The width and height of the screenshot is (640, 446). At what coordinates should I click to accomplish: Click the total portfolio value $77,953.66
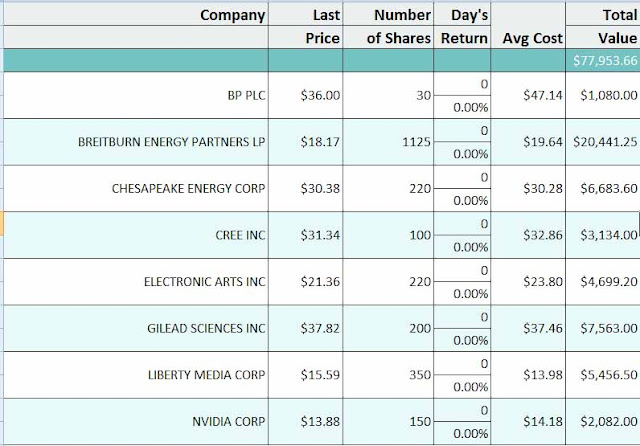(604, 61)
